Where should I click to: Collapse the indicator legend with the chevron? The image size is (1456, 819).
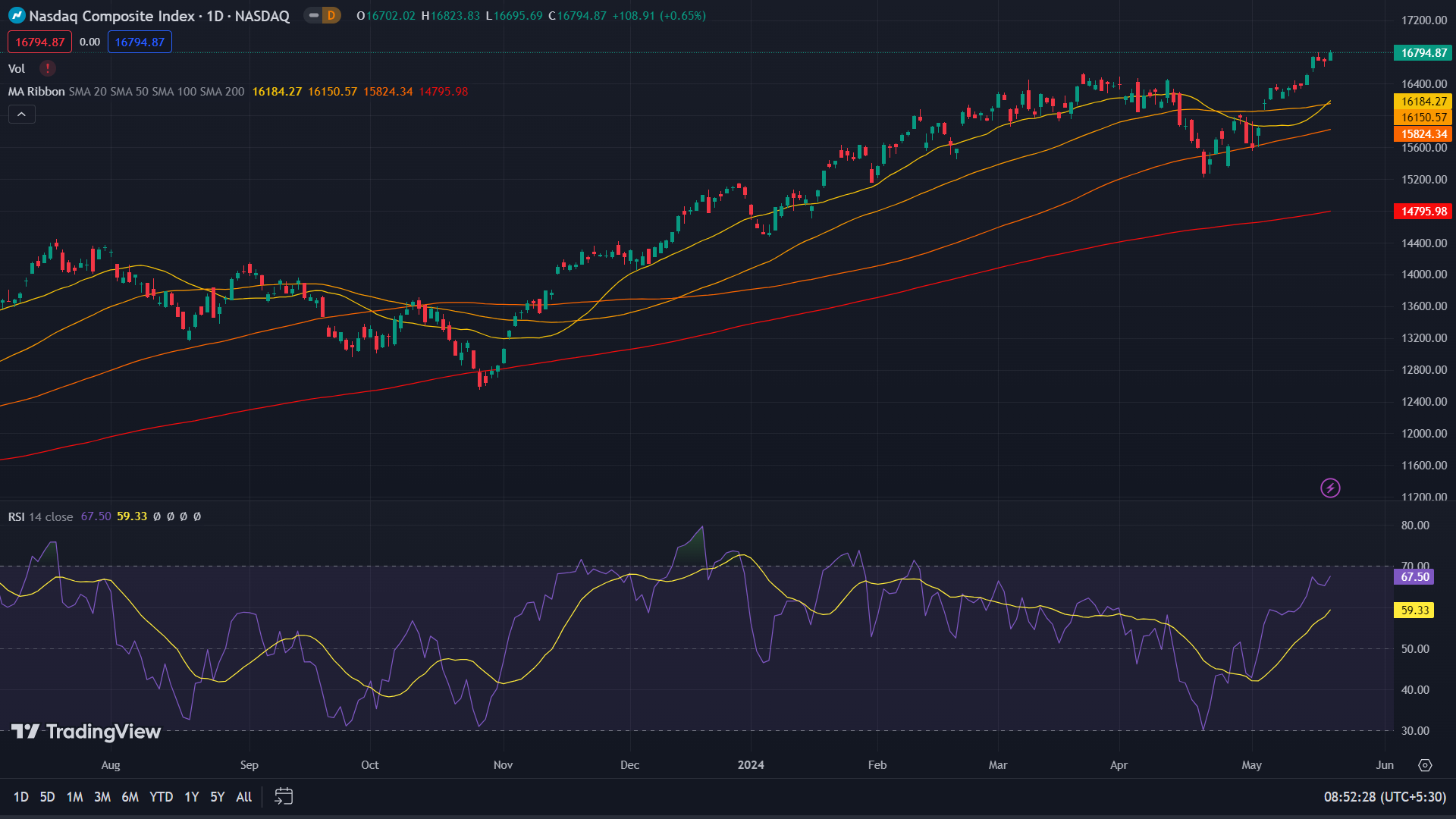point(22,115)
